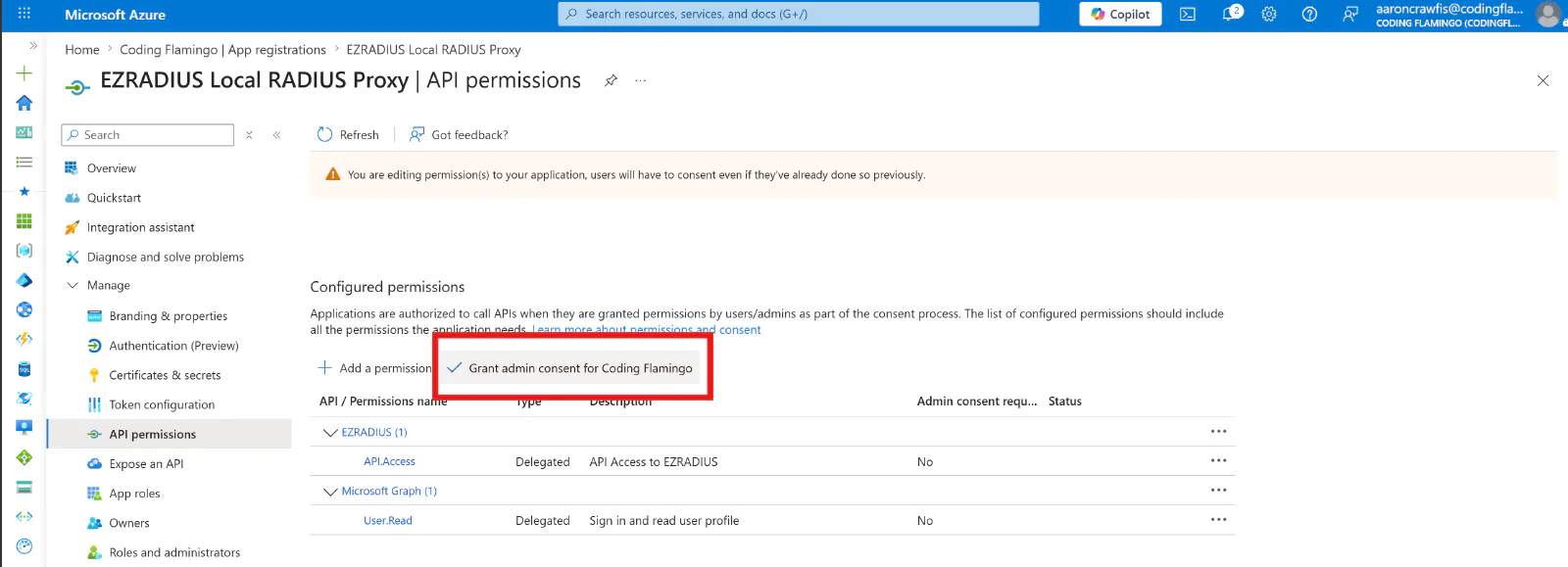Image resolution: width=1568 pixels, height=567 pixels.
Task: Open the Azure portal waffle menu
Action: point(24,14)
